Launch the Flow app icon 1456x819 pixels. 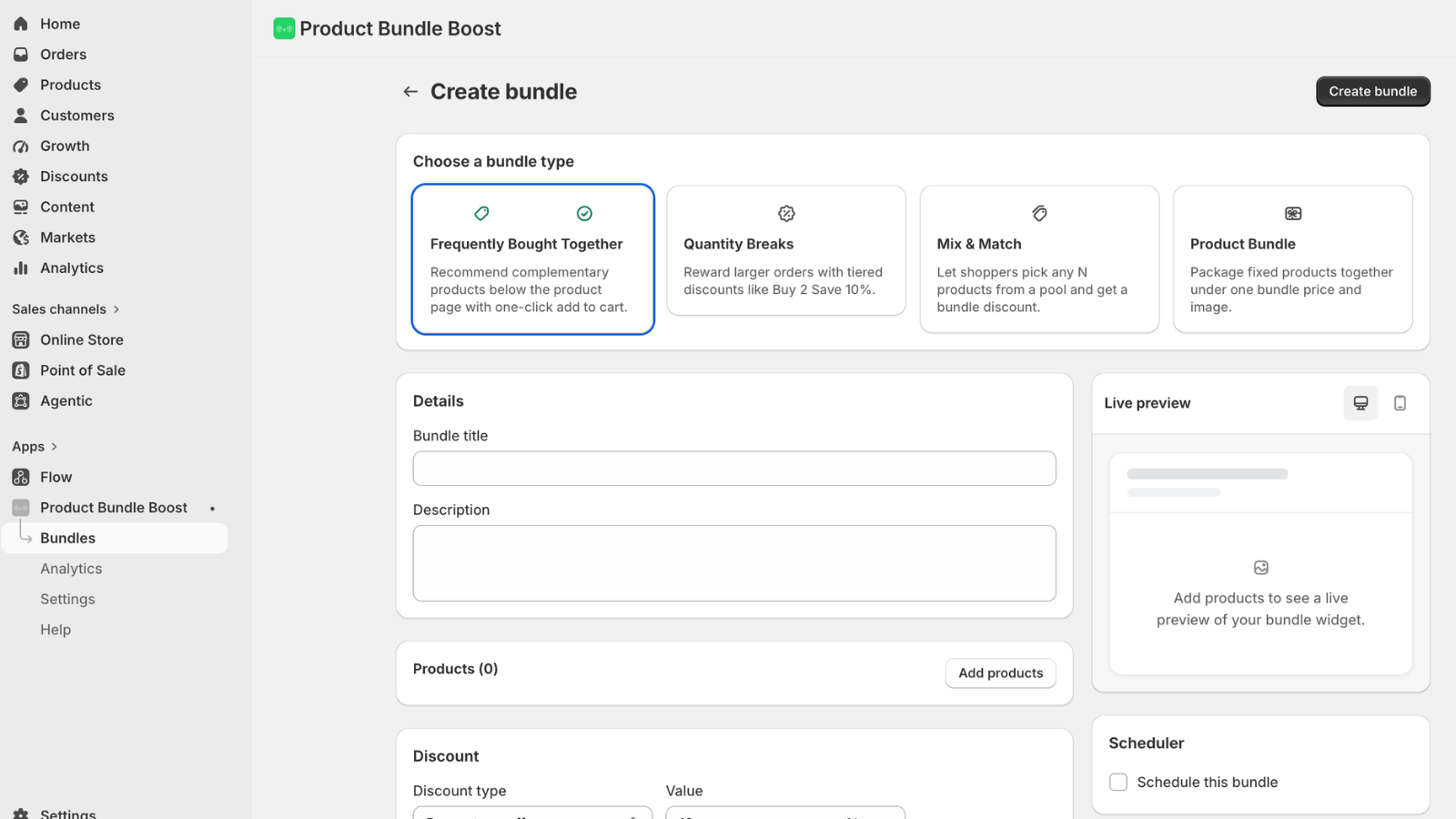click(21, 477)
